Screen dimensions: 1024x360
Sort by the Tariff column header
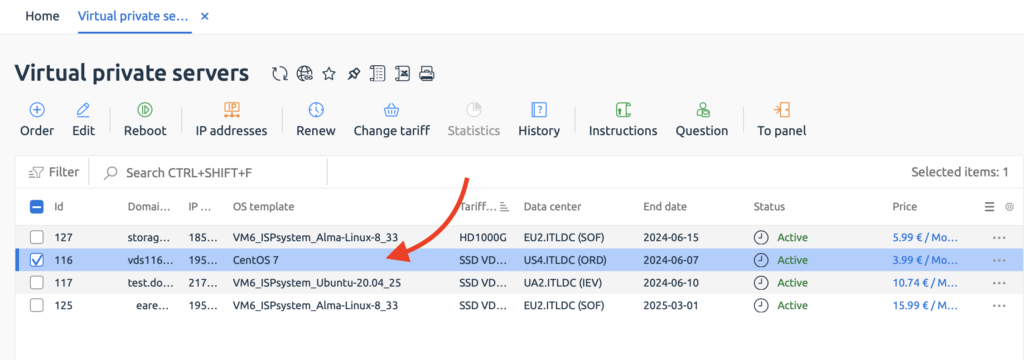coord(478,206)
